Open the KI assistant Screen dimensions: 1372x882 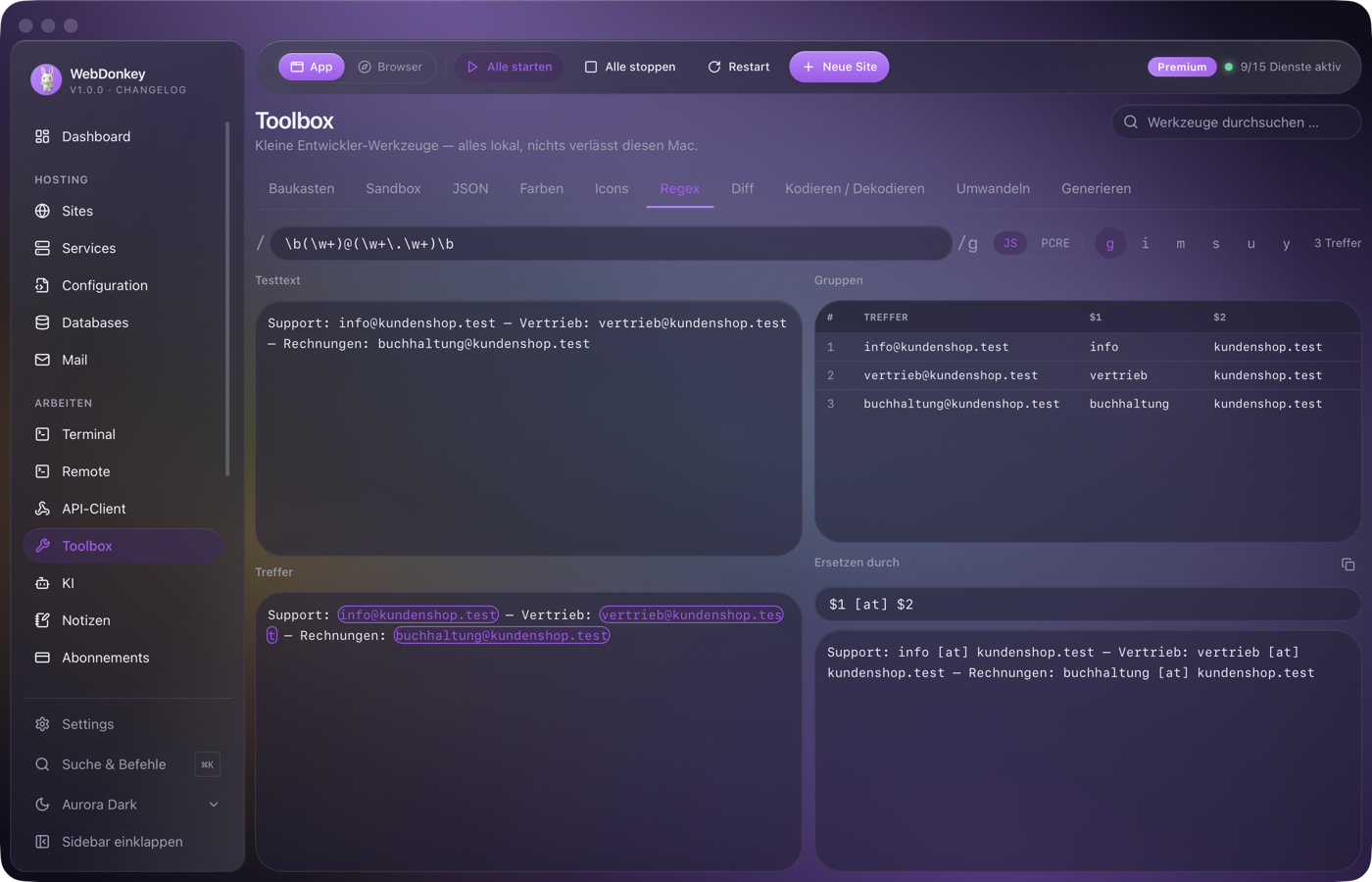[x=123, y=583]
